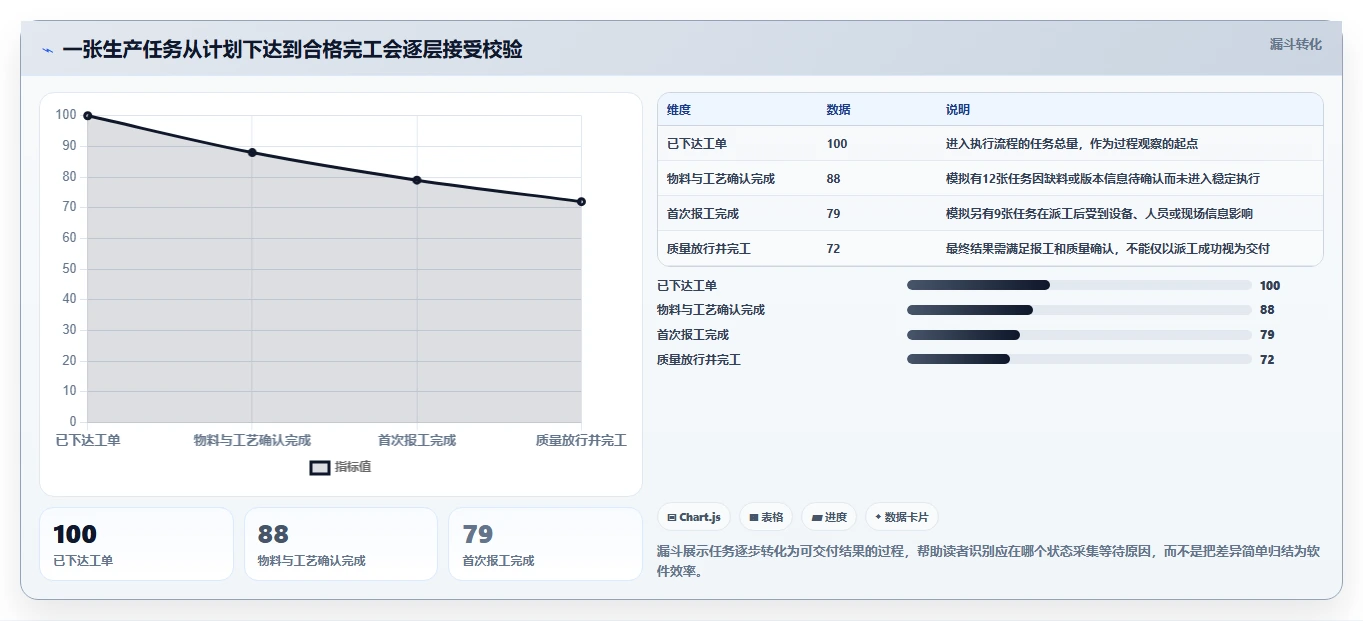Click table value 100 in 数据 column
1363x621 pixels.
[x=837, y=144]
